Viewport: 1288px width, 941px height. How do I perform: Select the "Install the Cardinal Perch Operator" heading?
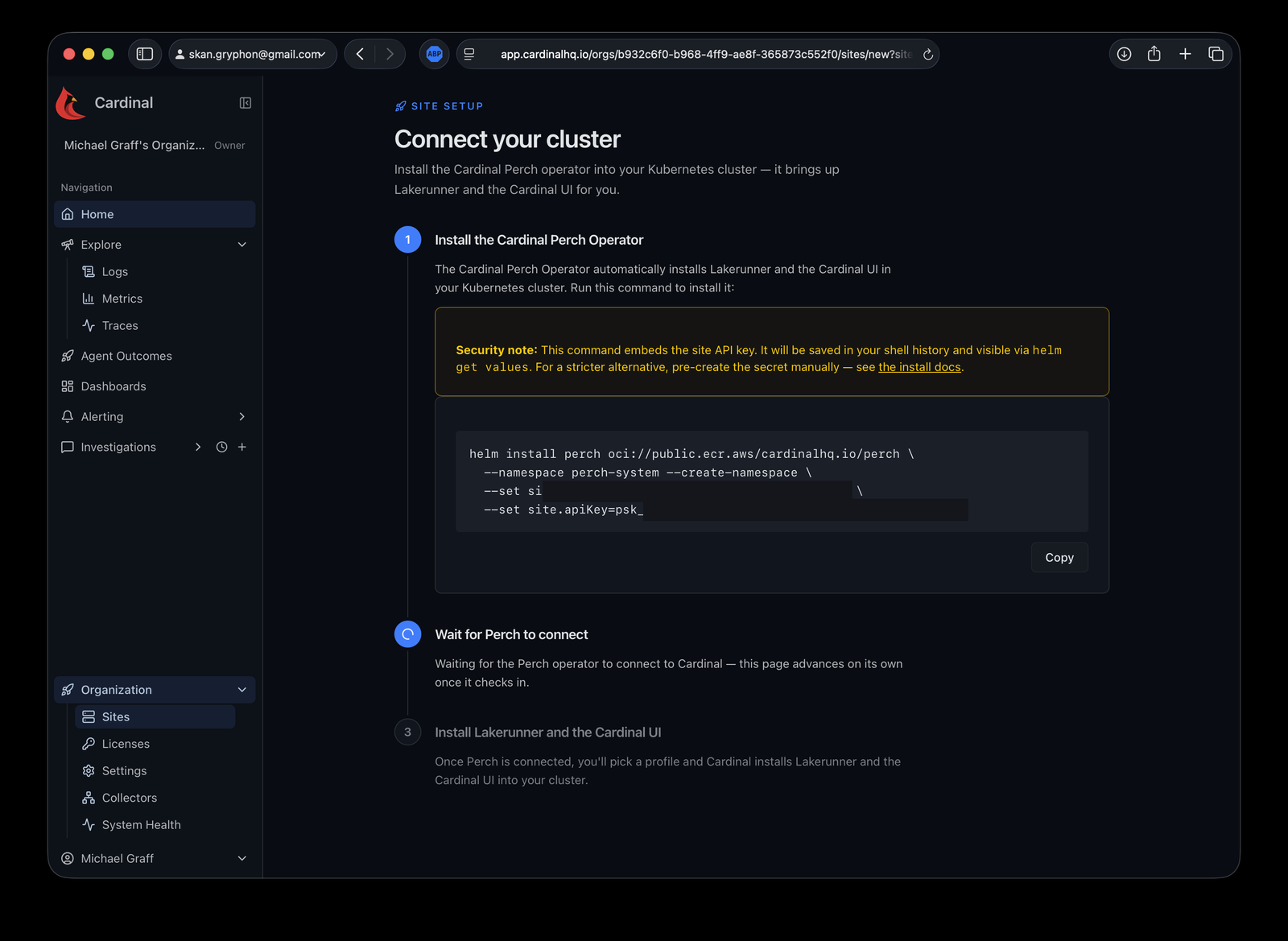click(539, 240)
